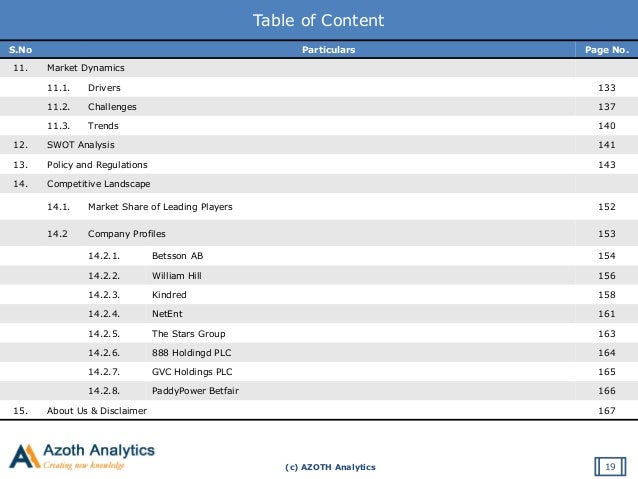Click subsection number '14.1.'

[x=58, y=207]
